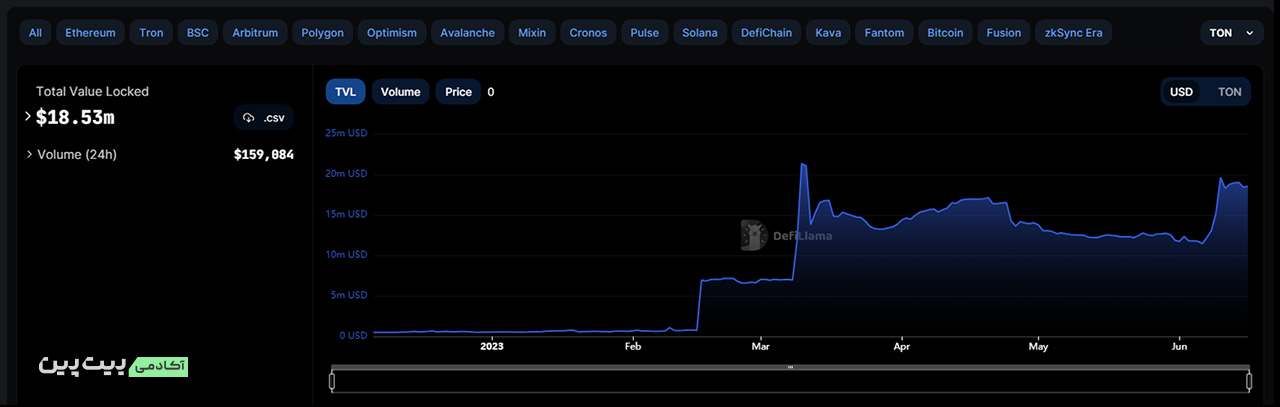Click the 2023 label on time axis

[x=492, y=347]
